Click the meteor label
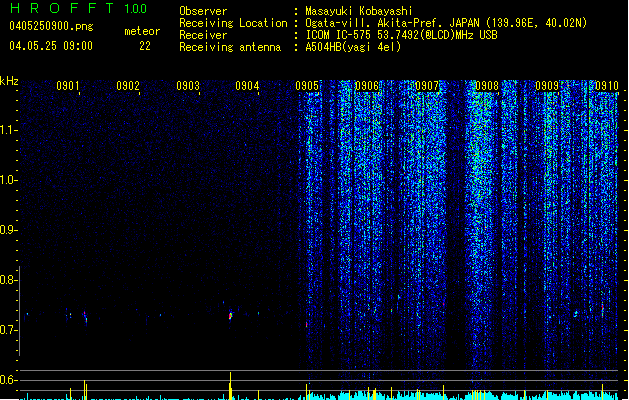629x400 pixels. point(142,31)
